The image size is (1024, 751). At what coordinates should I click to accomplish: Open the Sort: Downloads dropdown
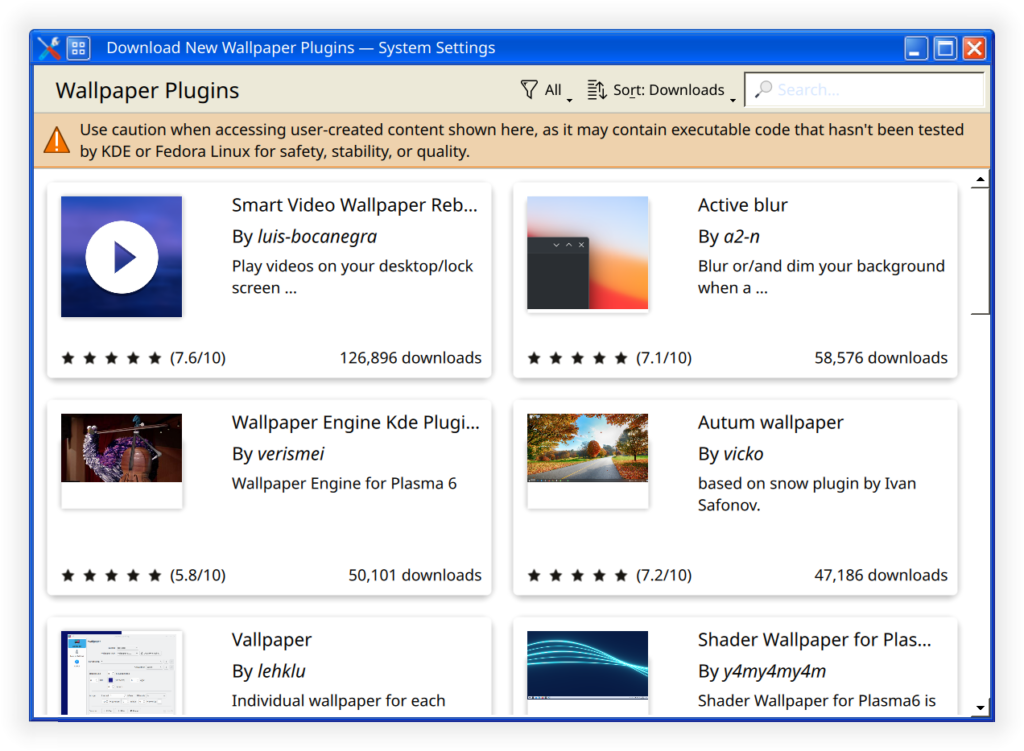662,90
